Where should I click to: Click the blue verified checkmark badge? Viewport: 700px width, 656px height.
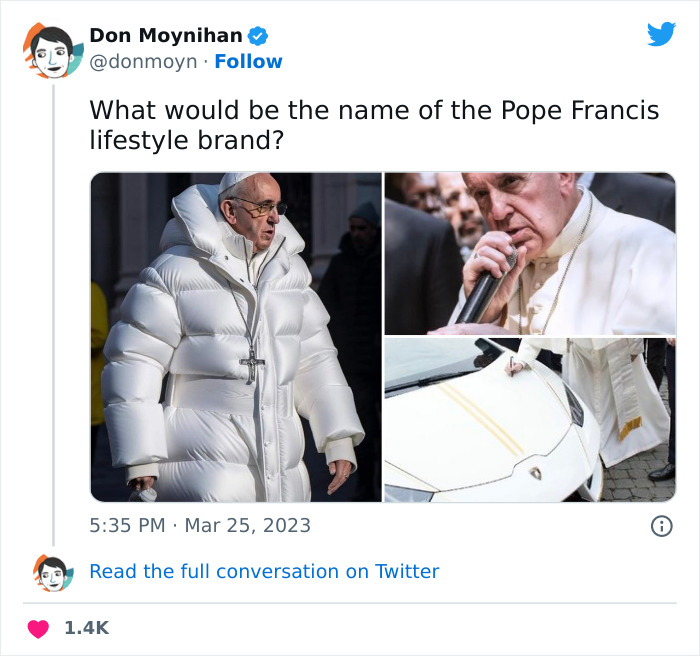click(x=257, y=36)
